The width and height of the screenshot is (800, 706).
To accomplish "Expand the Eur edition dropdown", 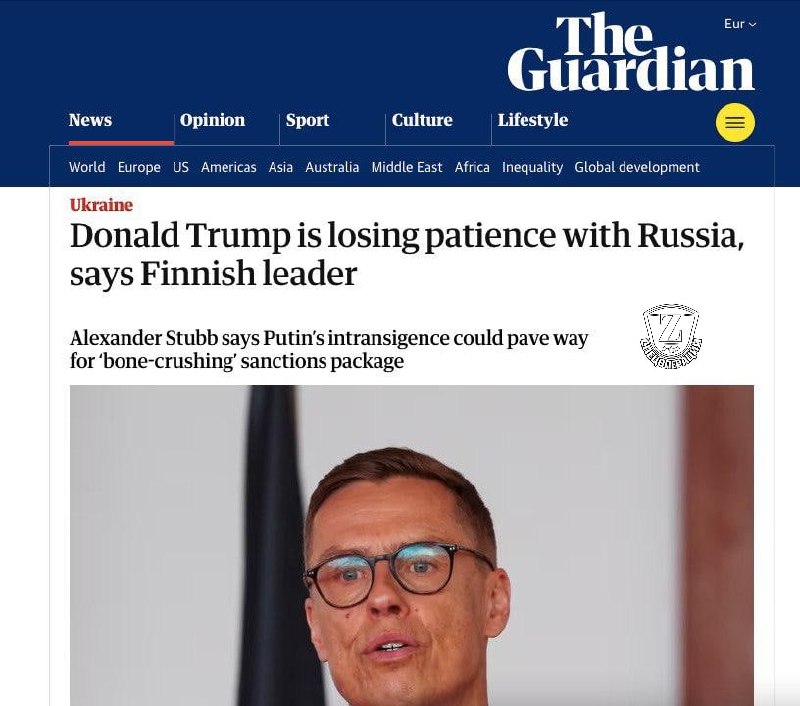I will click(x=740, y=24).
